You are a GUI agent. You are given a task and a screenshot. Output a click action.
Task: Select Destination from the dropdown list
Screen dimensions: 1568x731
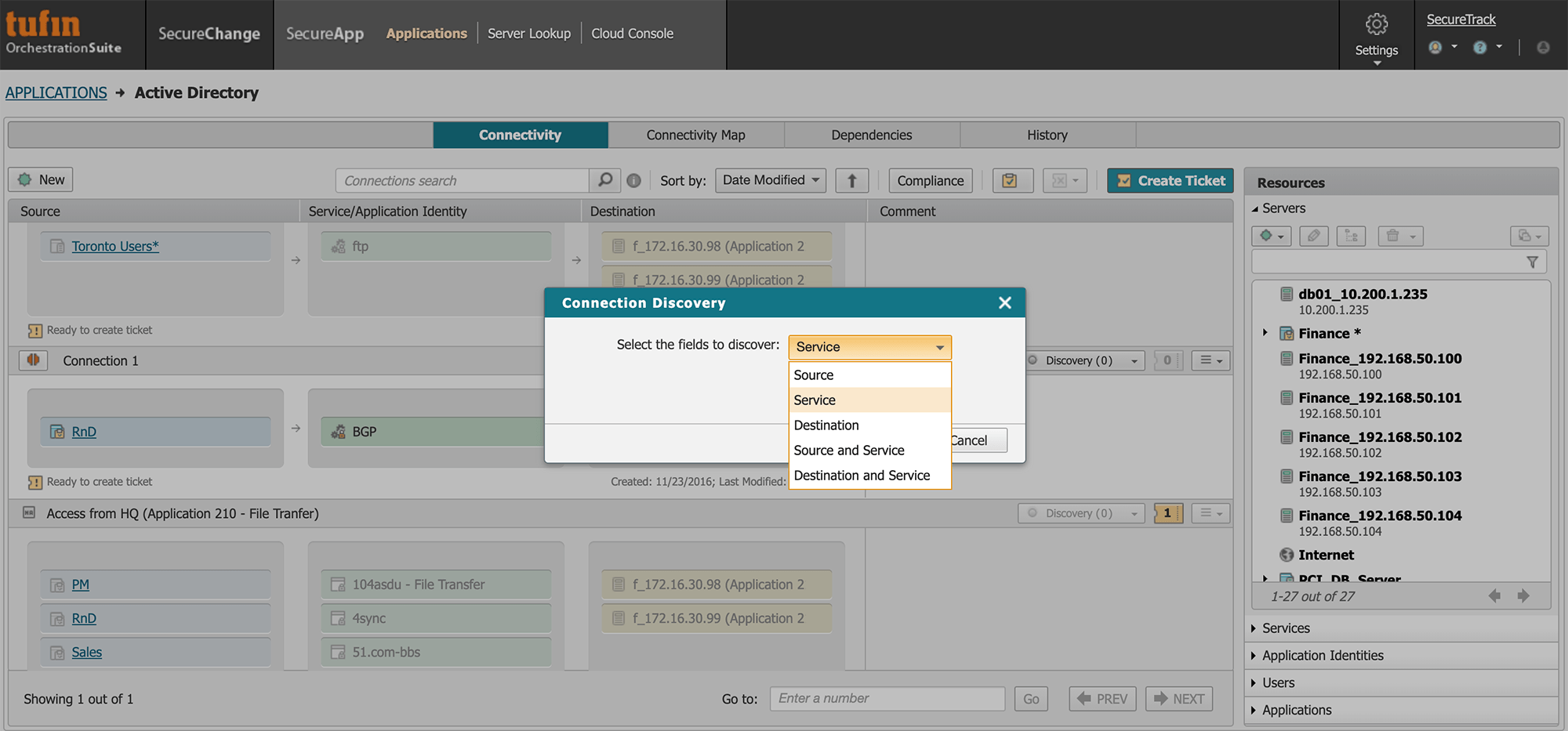click(869, 425)
